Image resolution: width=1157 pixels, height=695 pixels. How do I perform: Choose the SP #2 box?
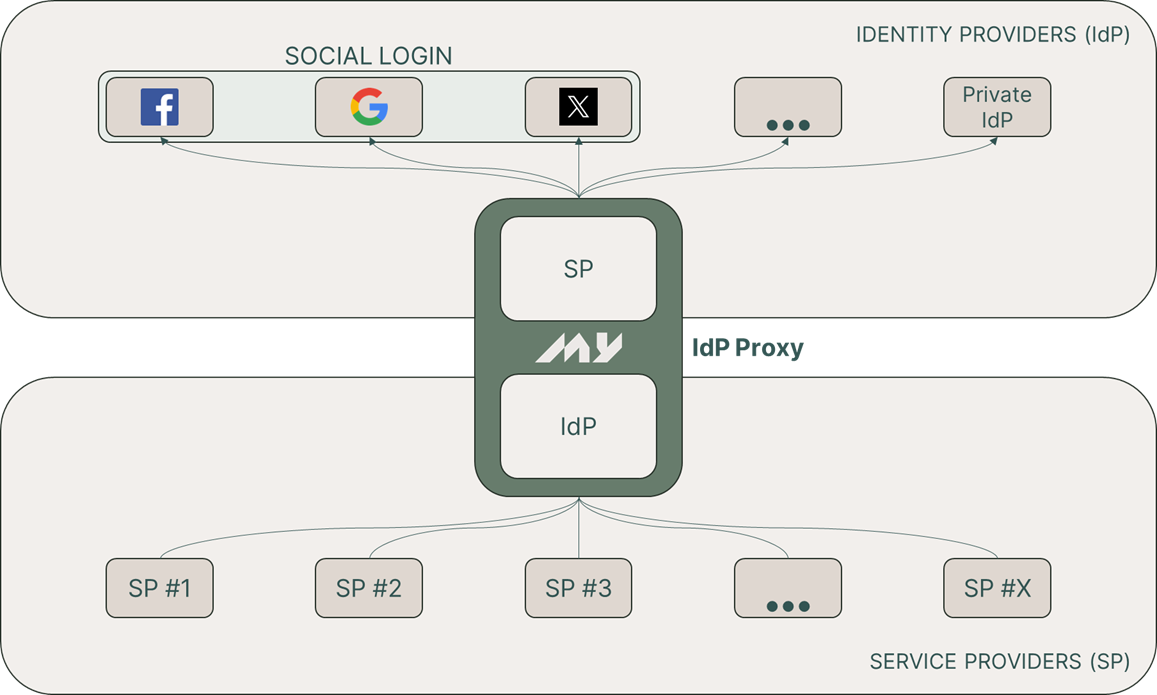pos(369,588)
